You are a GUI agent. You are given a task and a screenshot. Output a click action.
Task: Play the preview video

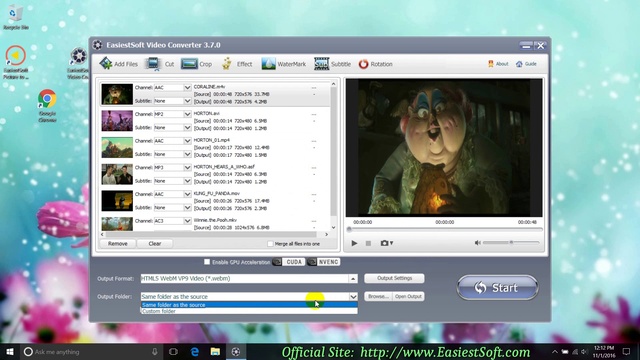click(354, 243)
